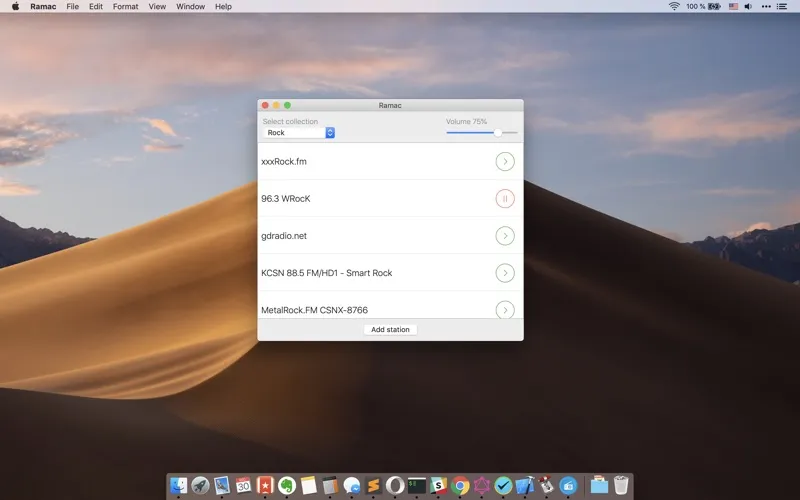
Task: Open the folder stack in the dock
Action: click(x=599, y=485)
